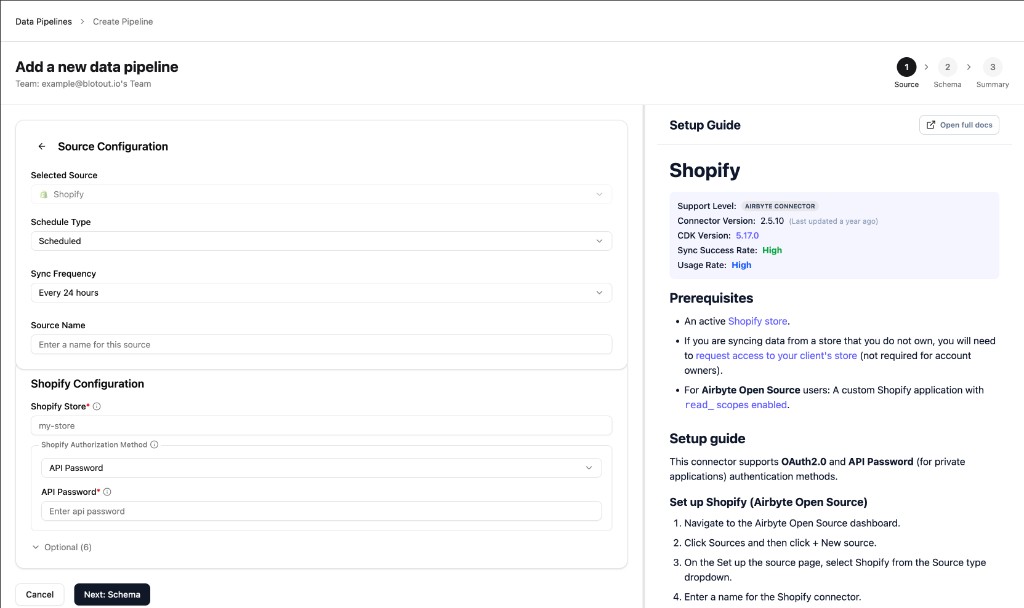Click Sync Success Rate High value
Viewport: 1024px width, 608px height.
[772, 250]
